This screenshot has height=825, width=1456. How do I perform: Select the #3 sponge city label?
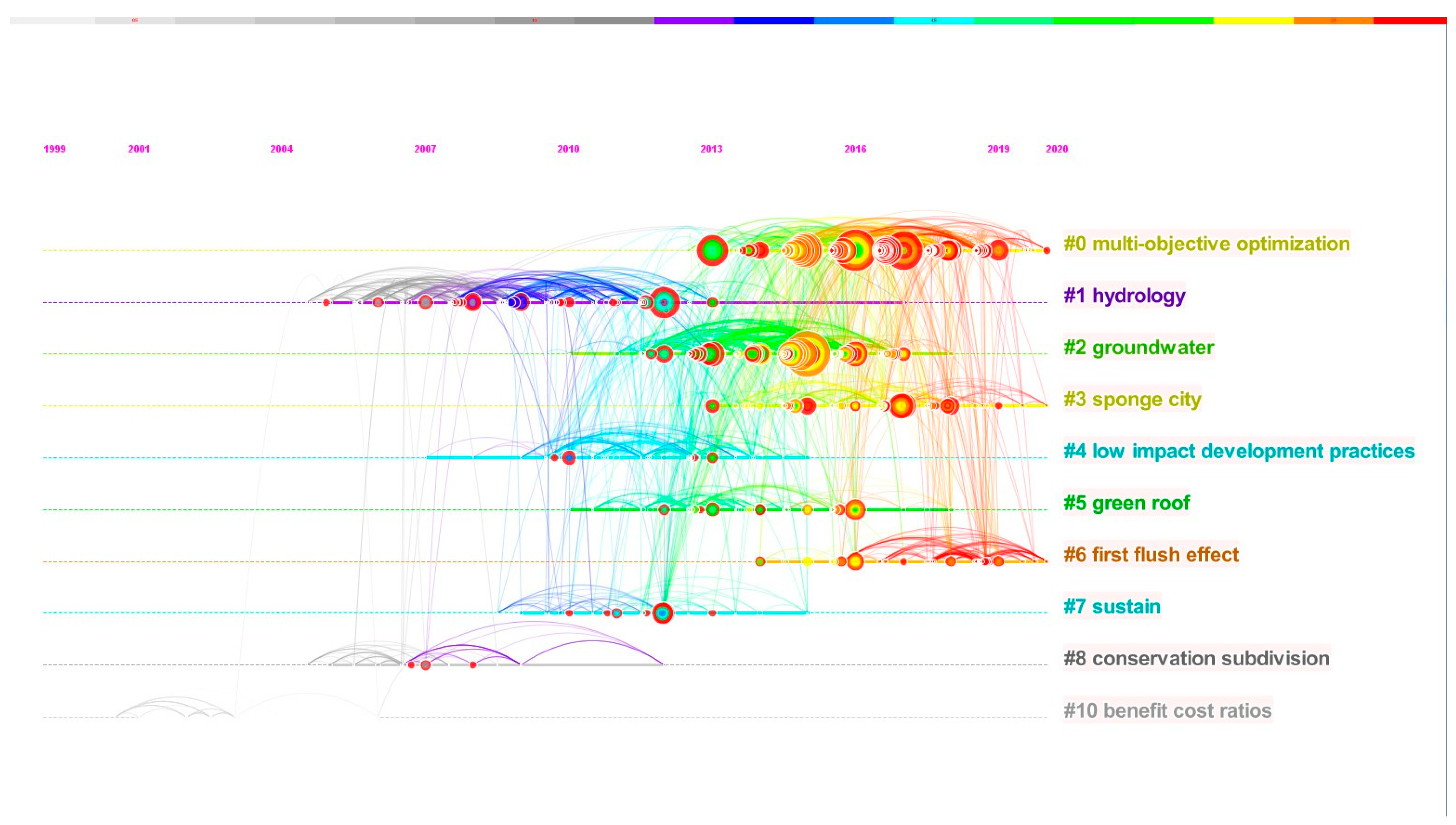click(x=1132, y=400)
